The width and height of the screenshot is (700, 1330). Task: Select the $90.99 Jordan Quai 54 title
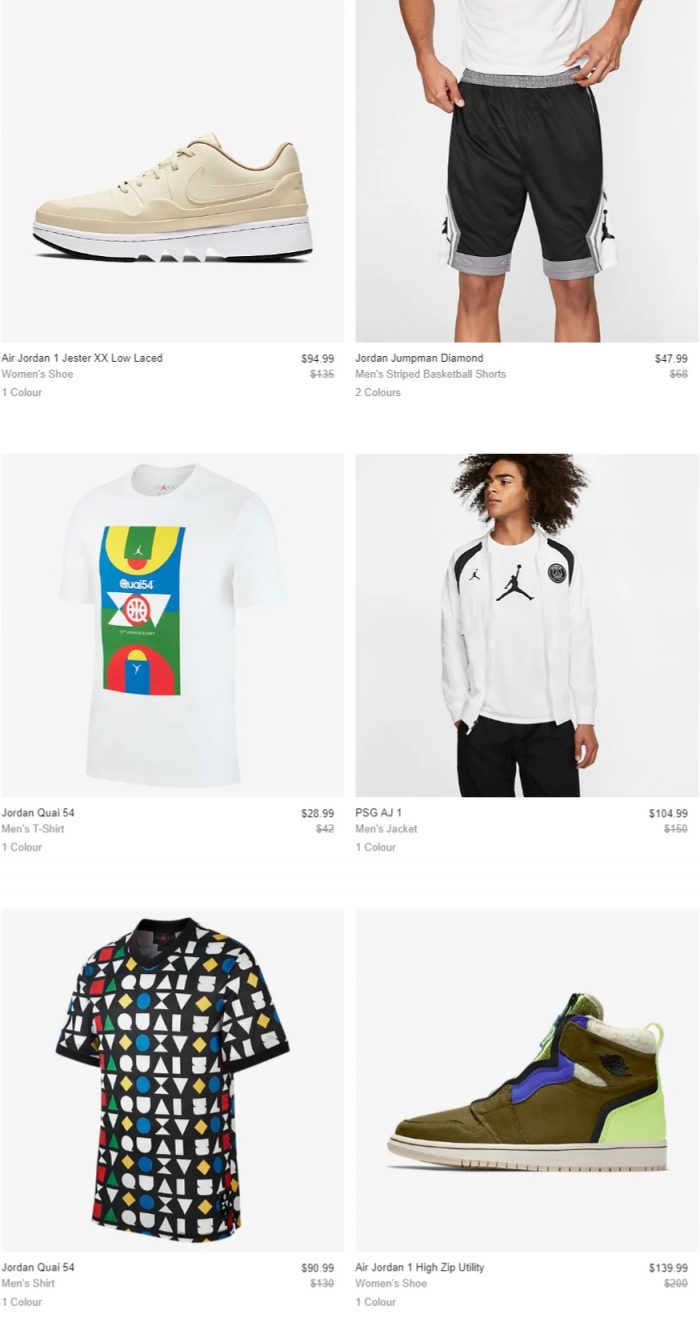(38, 1267)
